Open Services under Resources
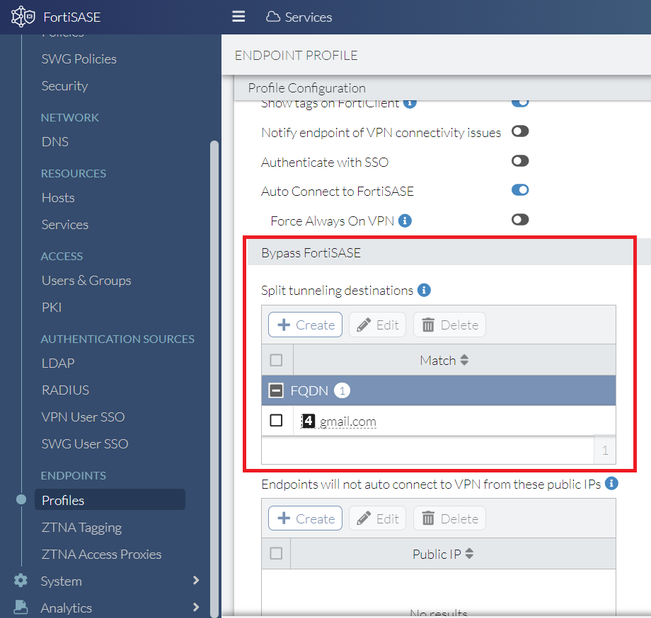Image resolution: width=651 pixels, height=618 pixels. 65,225
